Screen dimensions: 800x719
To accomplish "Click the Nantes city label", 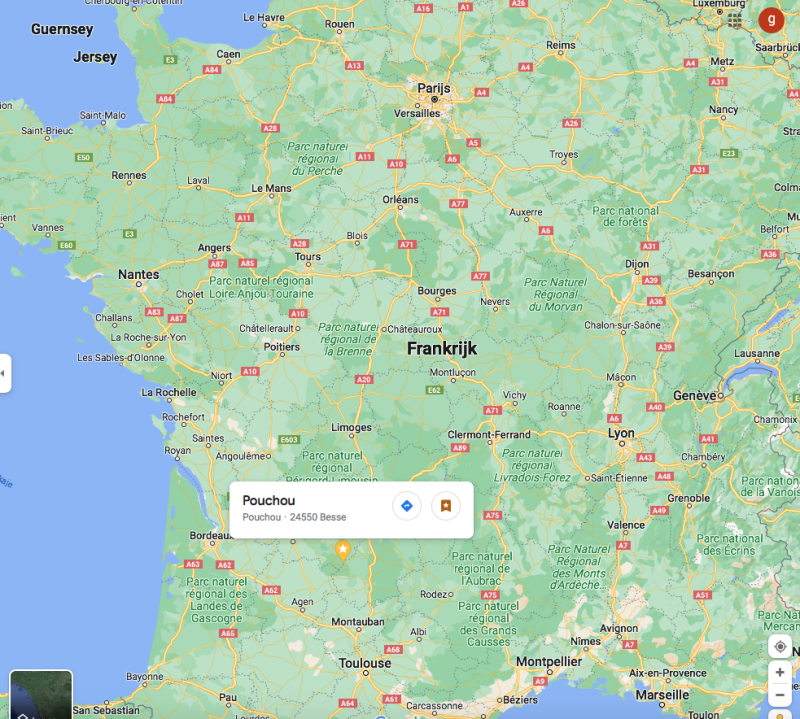I will (x=139, y=275).
